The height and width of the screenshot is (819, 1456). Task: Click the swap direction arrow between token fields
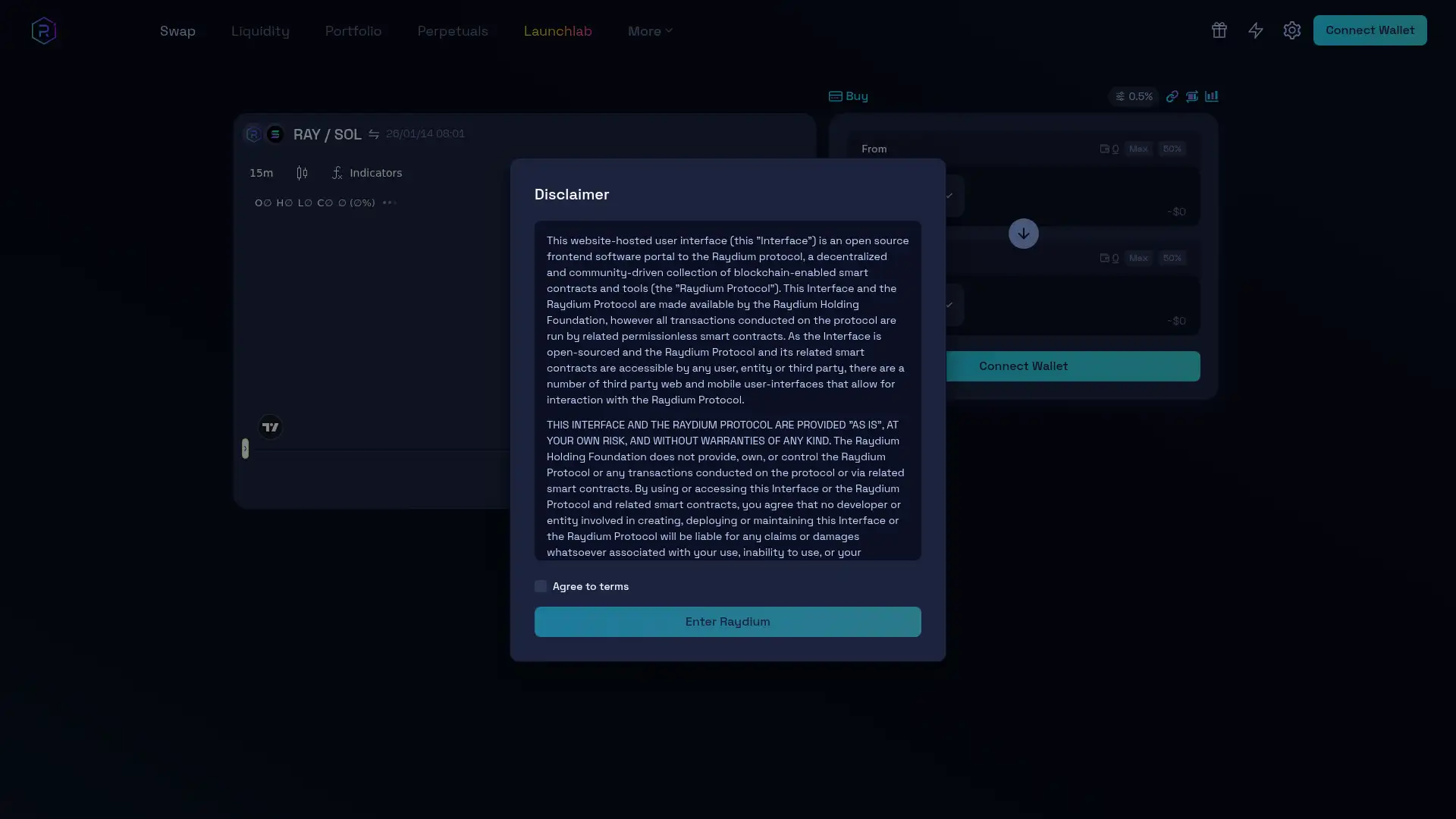1022,234
